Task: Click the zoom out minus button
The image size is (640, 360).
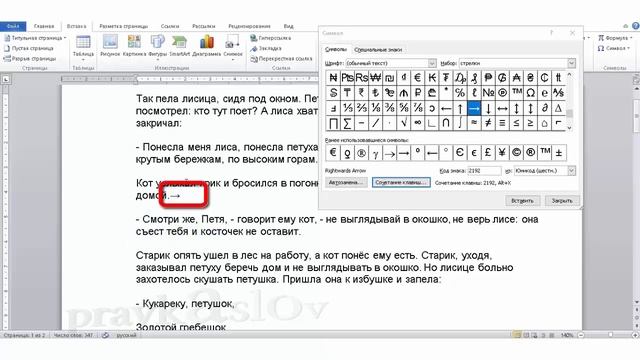Action: coord(581,335)
